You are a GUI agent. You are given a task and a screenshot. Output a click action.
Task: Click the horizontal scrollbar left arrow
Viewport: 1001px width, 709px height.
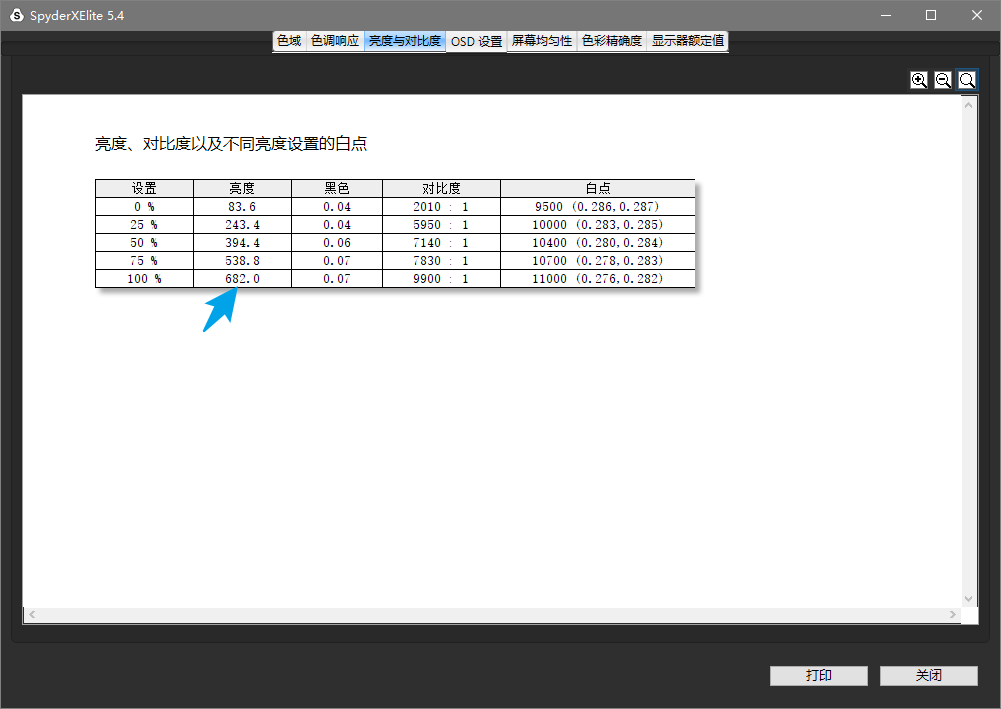click(x=31, y=615)
